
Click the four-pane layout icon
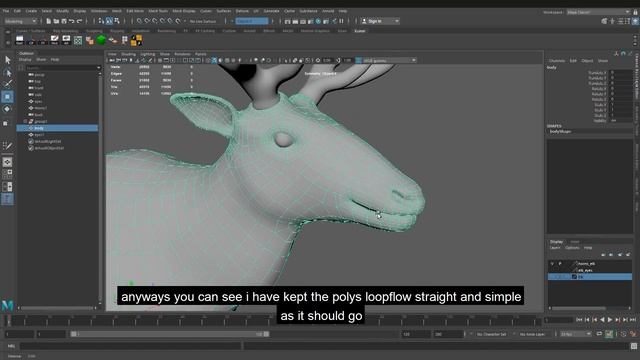(7, 174)
